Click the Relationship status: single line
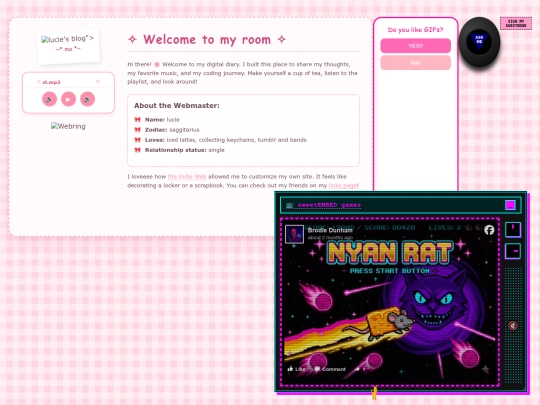Screen dimensions: 540x405 click(x=185, y=150)
